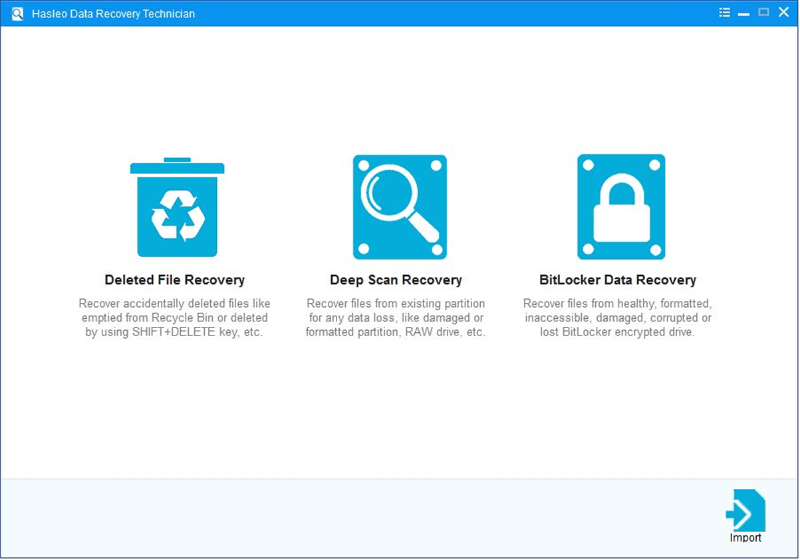This screenshot has height=560, width=800.
Task: Close the Hasleo Data Recovery window
Action: (x=784, y=13)
